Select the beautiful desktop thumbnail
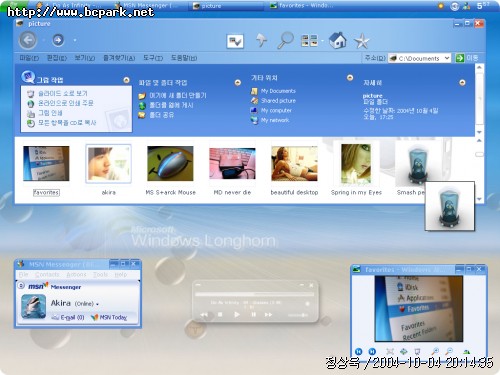The height and width of the screenshot is (375, 500). pos(294,164)
